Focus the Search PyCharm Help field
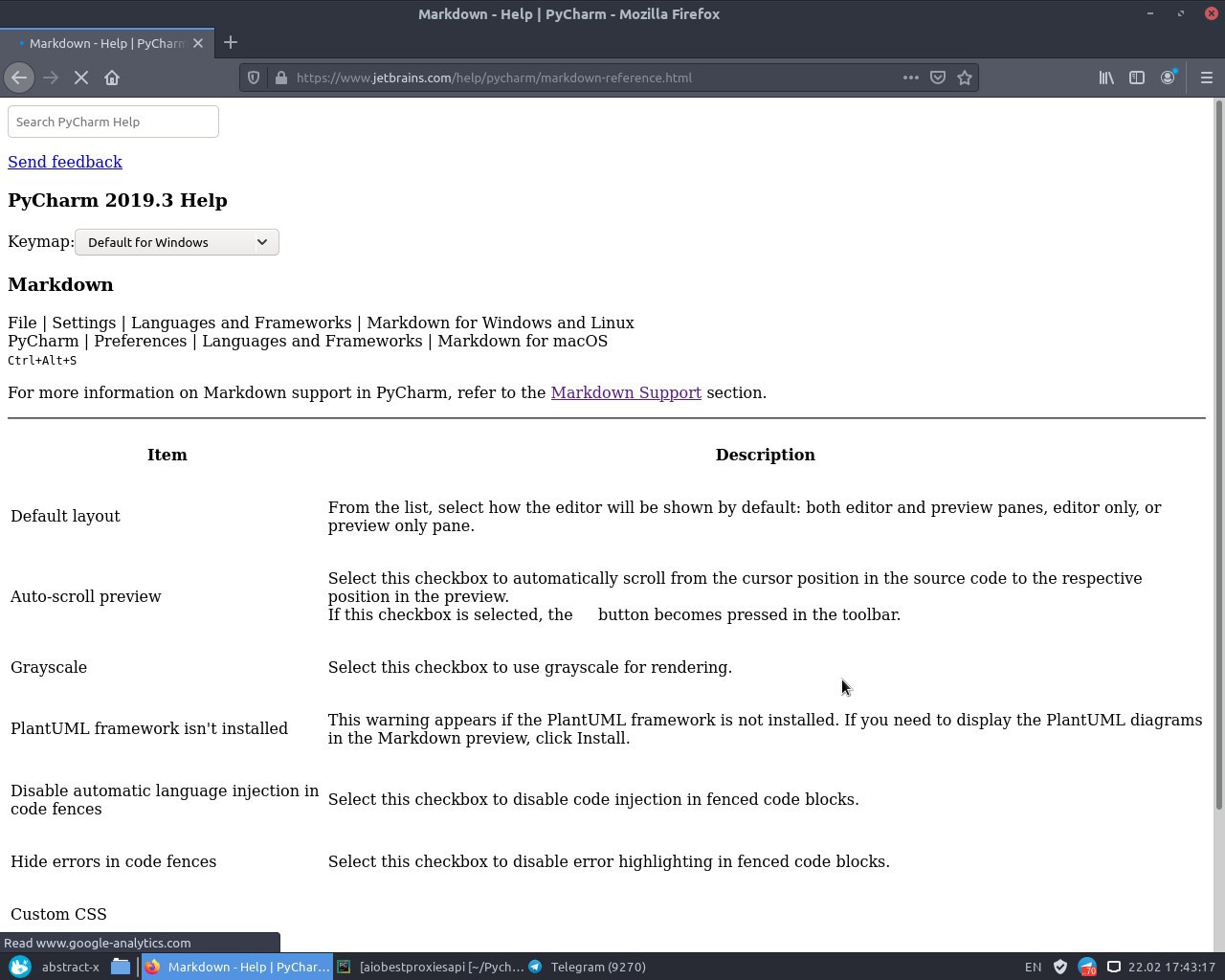The image size is (1225, 980). pyautogui.click(x=113, y=122)
